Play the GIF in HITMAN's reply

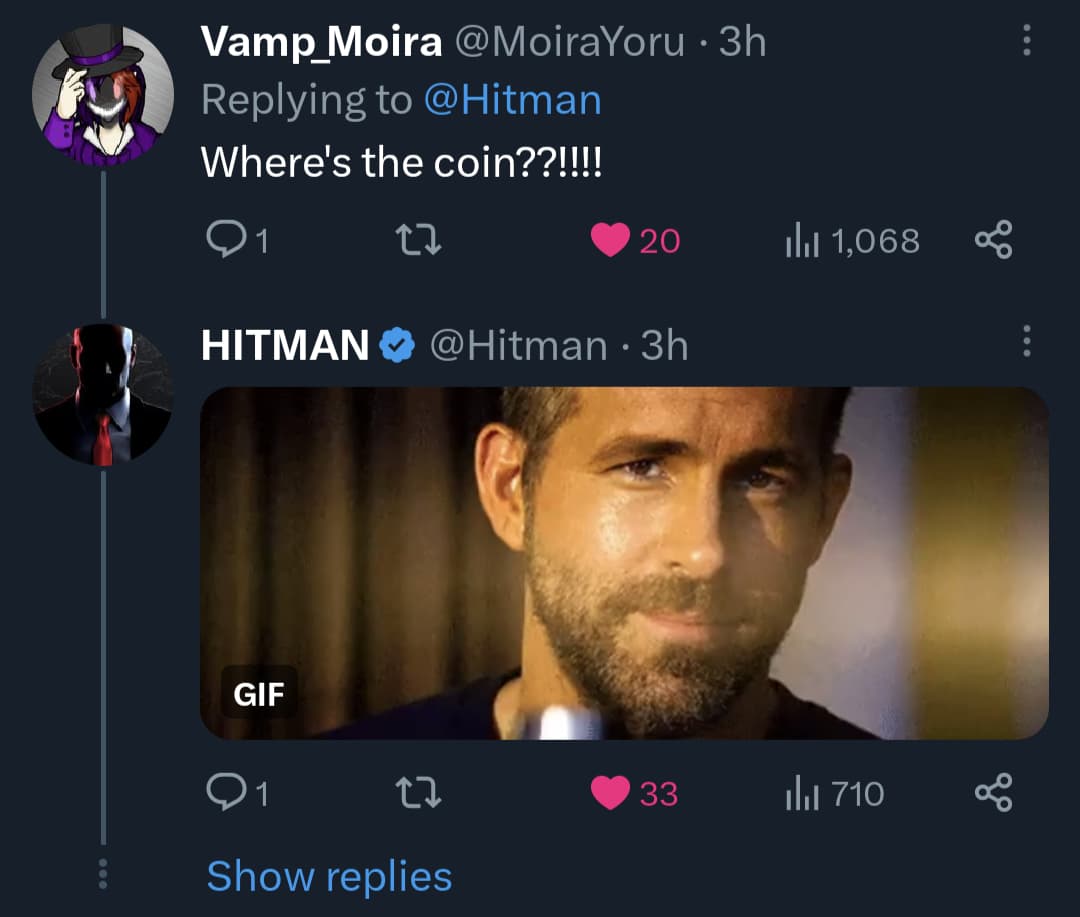624,563
